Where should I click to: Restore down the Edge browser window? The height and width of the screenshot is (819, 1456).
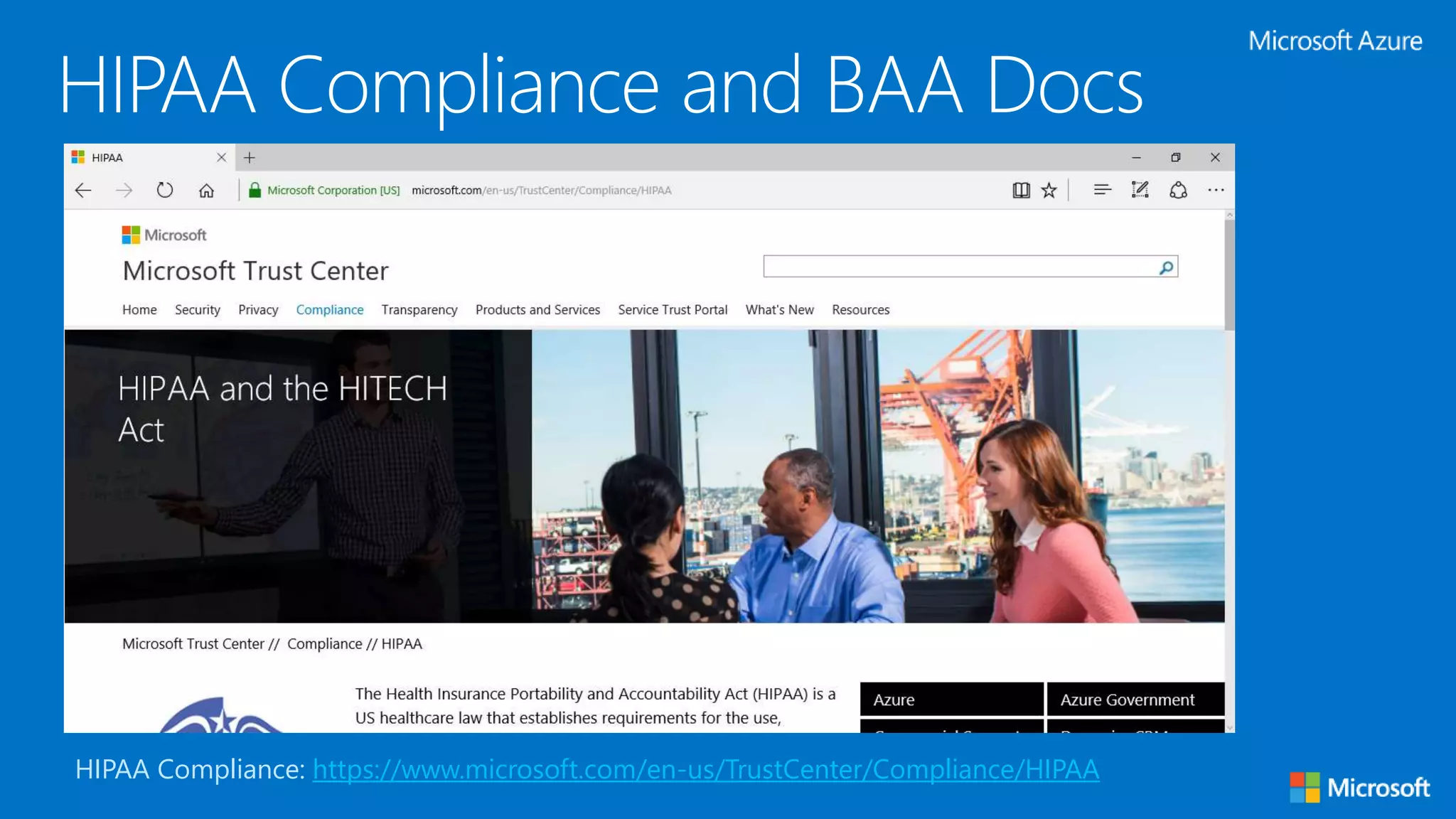click(x=1176, y=158)
